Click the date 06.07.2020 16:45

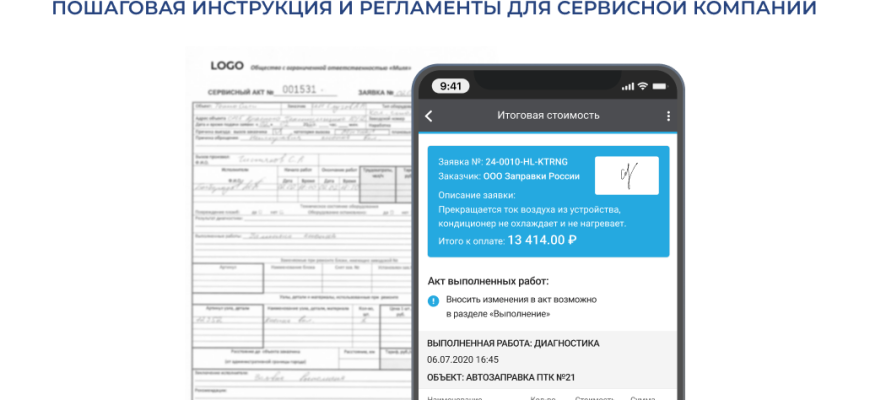[x=462, y=360]
